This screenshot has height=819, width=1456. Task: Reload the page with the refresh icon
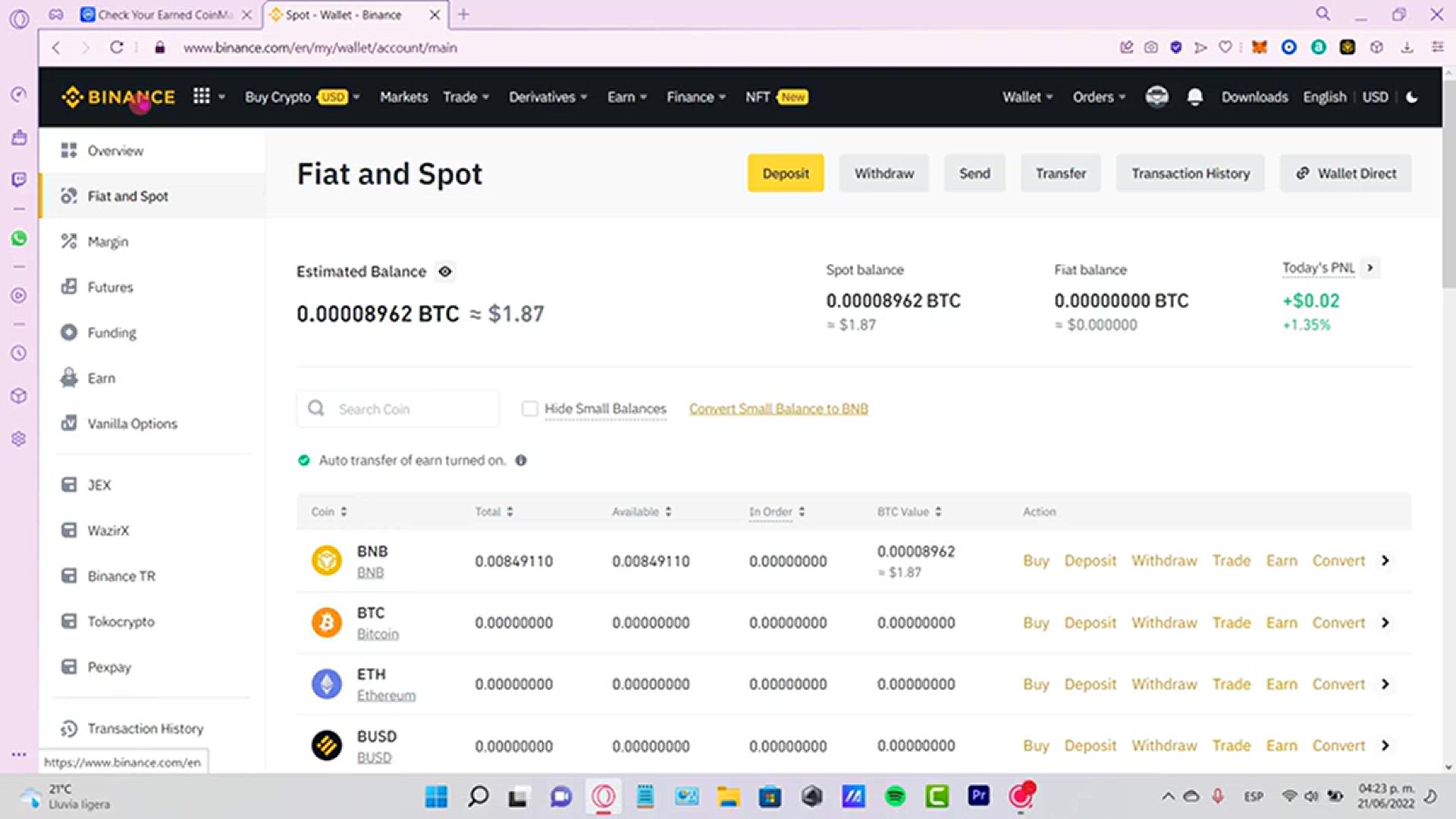(x=116, y=47)
